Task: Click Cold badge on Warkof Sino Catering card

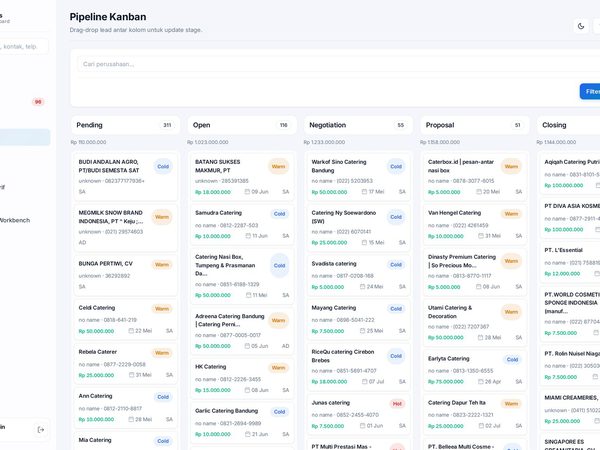Action: coord(396,166)
